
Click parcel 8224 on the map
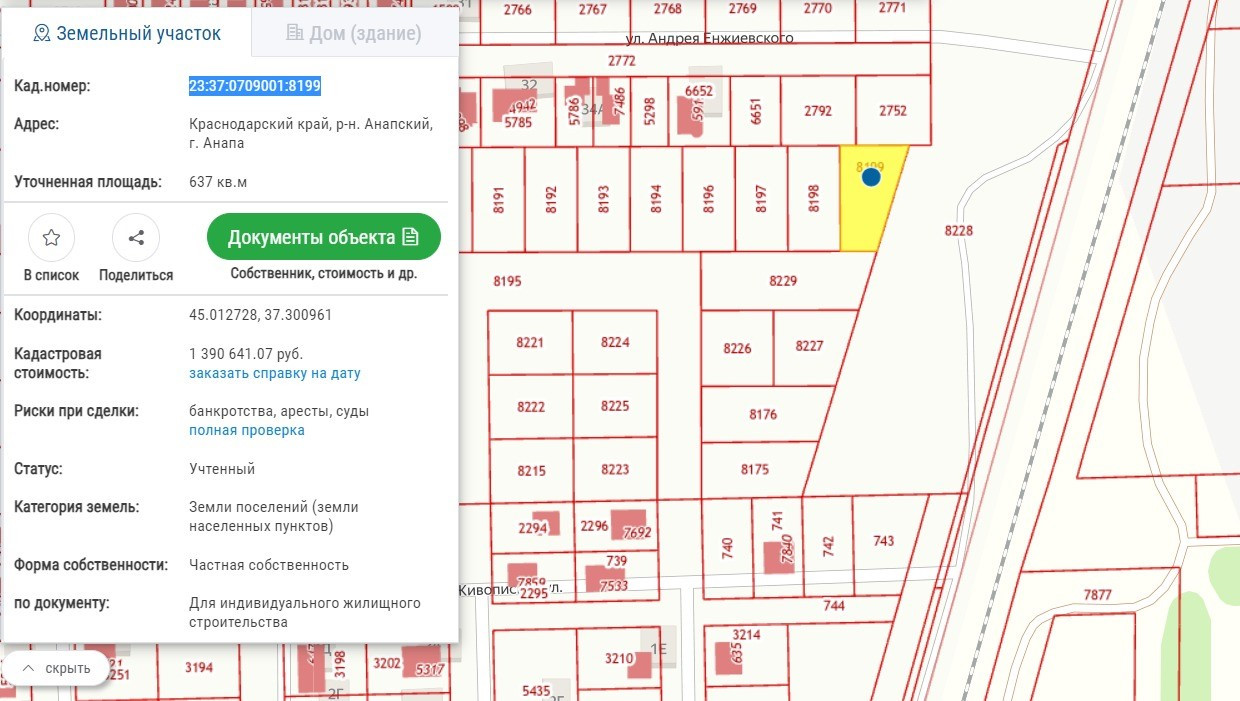point(615,342)
